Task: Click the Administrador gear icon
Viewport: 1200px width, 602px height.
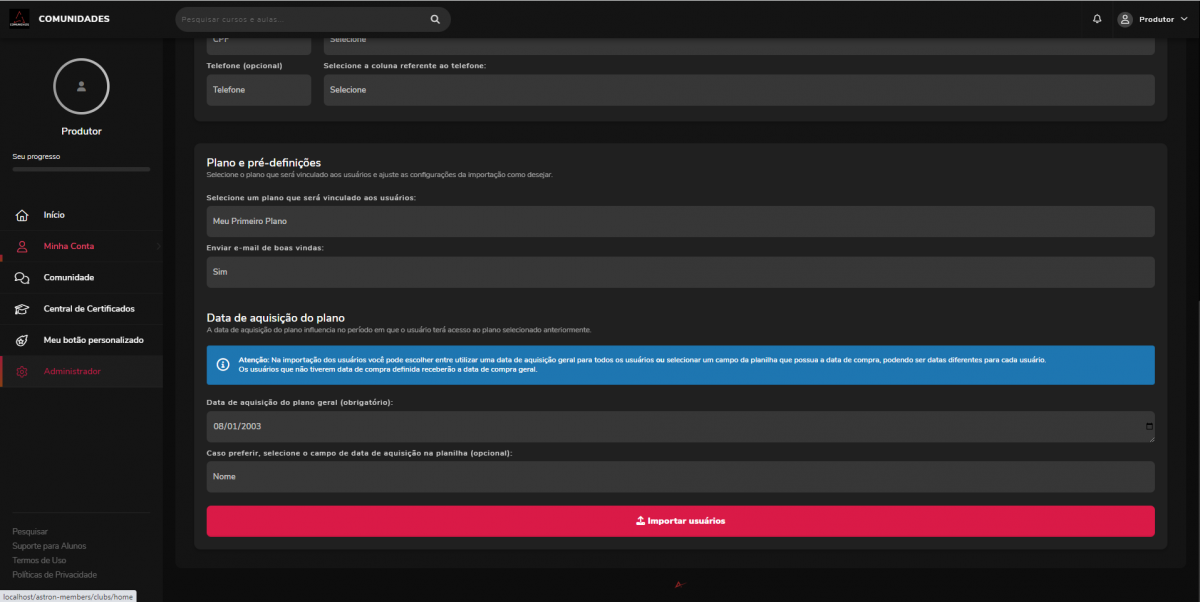Action: [x=22, y=372]
